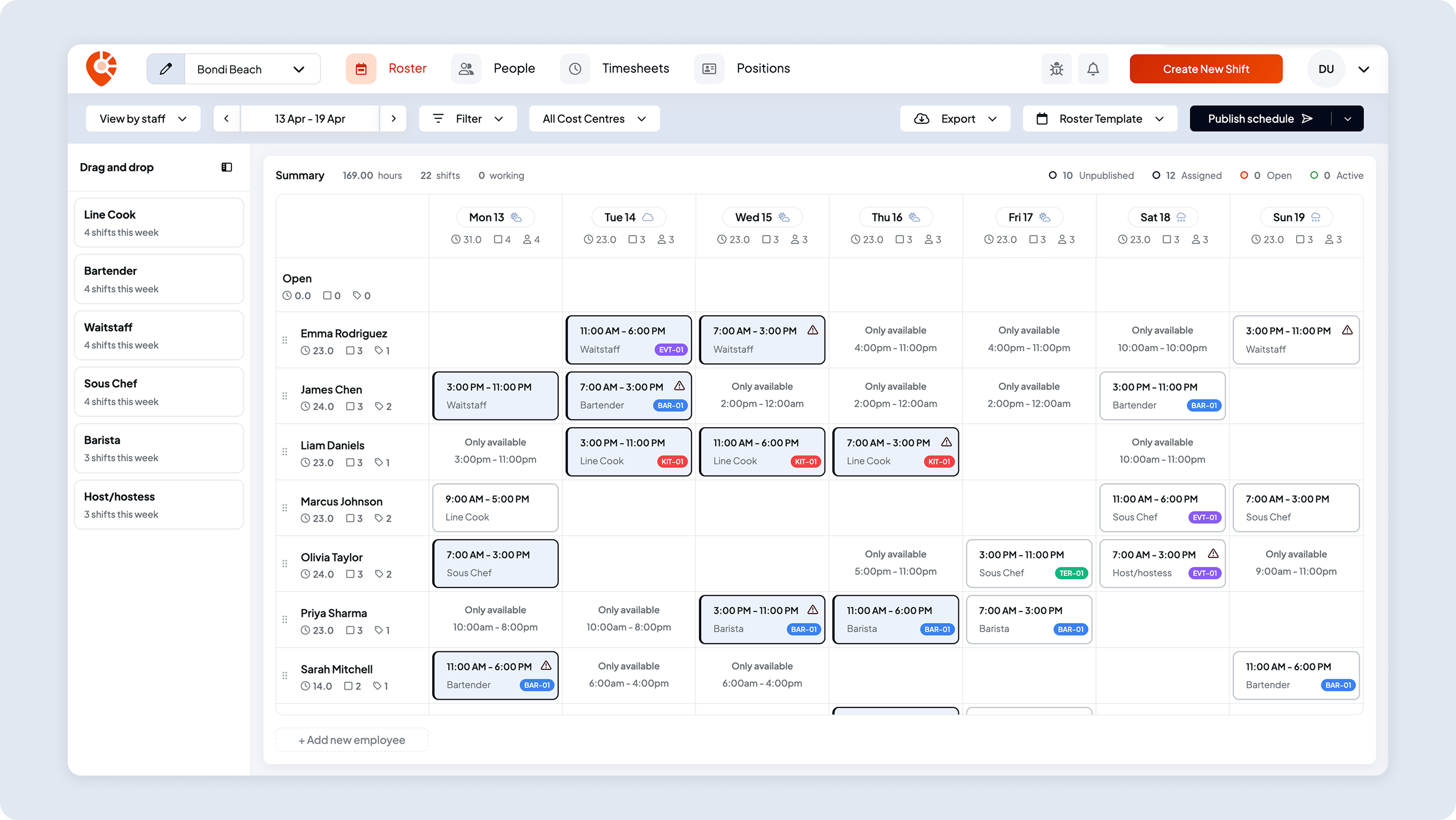Open notifications via the bell icon

coord(1093,68)
